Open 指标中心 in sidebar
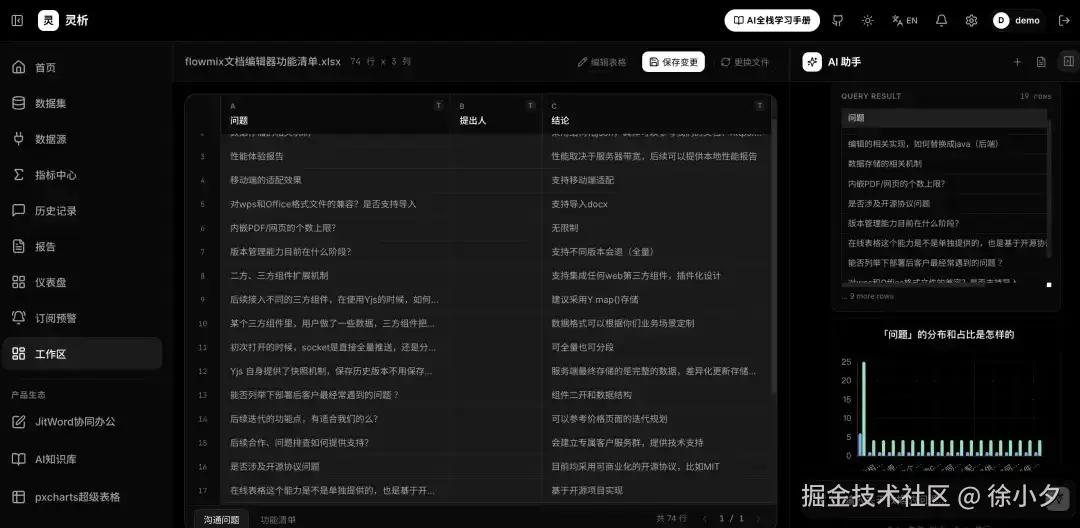This screenshot has width=1080, height=528. (x=81, y=175)
